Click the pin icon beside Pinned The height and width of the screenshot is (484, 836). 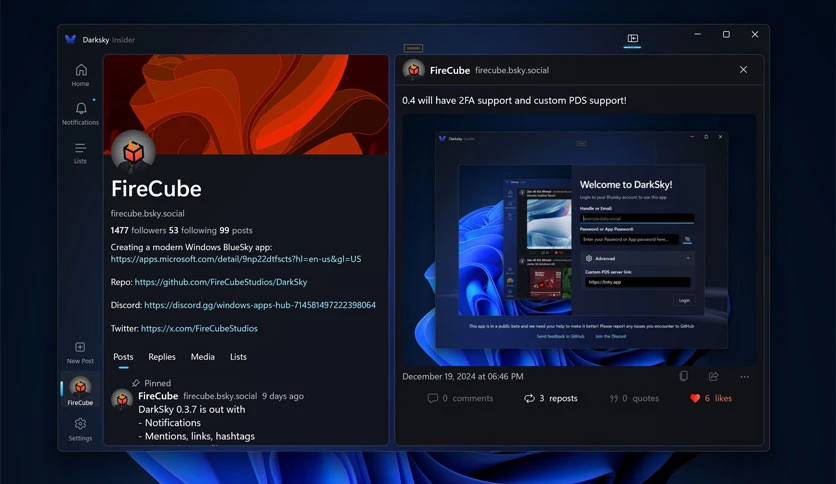point(135,383)
